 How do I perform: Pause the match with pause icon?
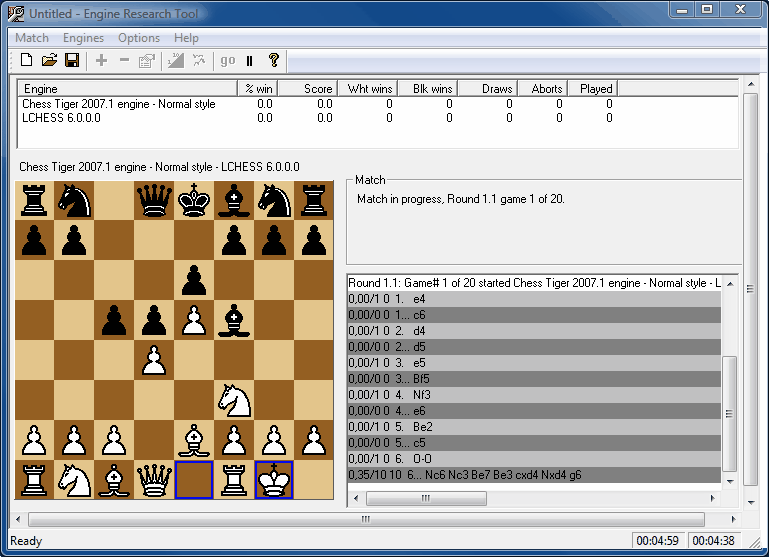(x=250, y=61)
